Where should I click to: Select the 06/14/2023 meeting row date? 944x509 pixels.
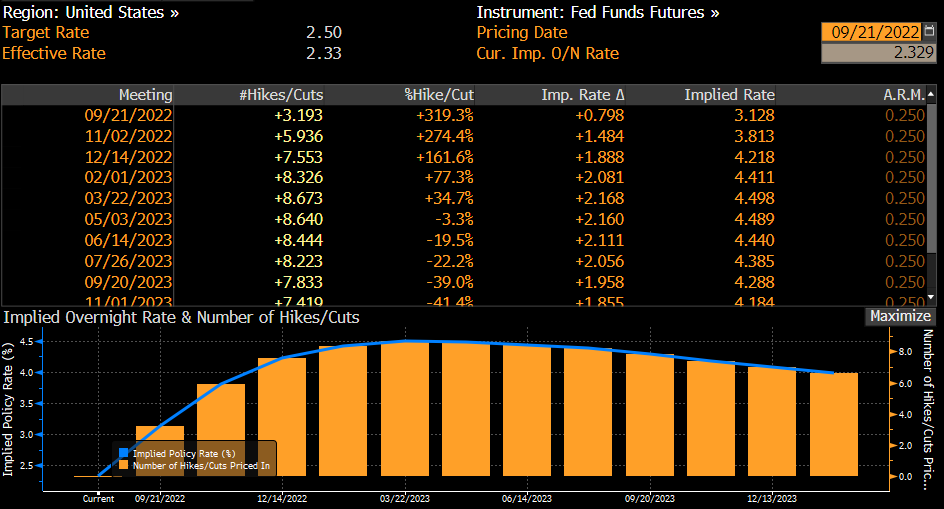pos(128,240)
